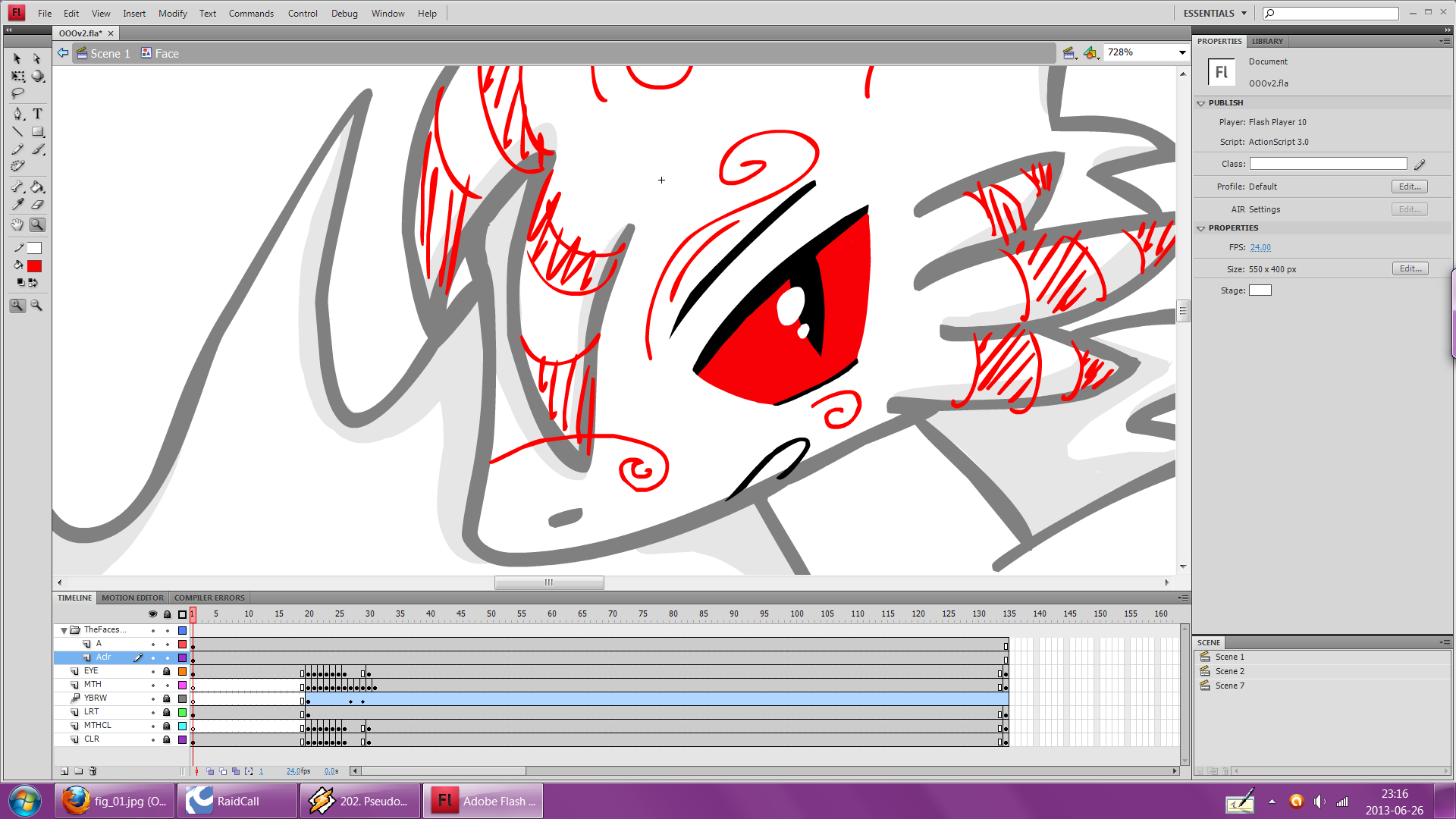Select the Pen tool

pos(17,114)
